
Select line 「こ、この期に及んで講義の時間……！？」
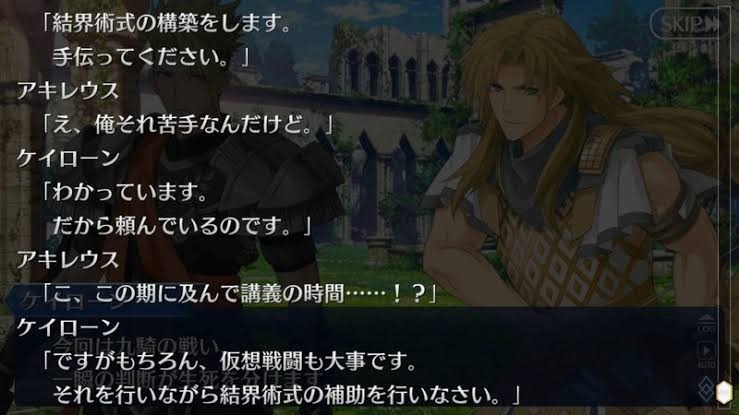point(239,293)
